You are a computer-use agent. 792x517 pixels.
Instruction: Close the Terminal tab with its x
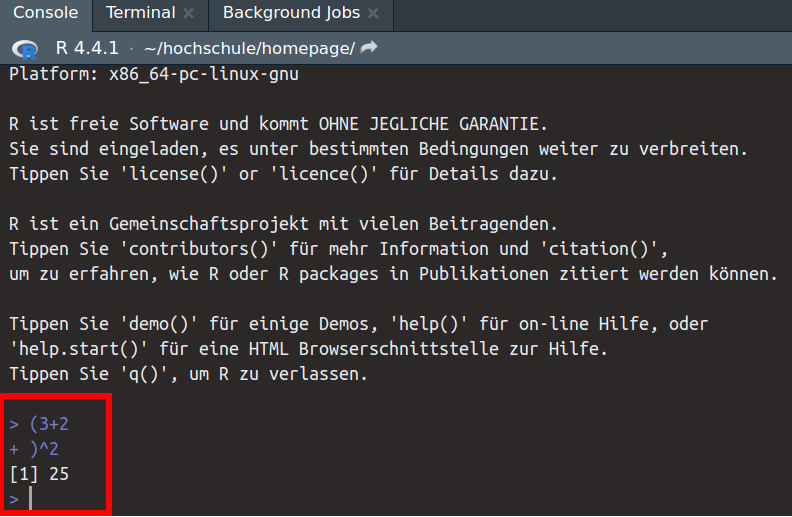pos(188,14)
